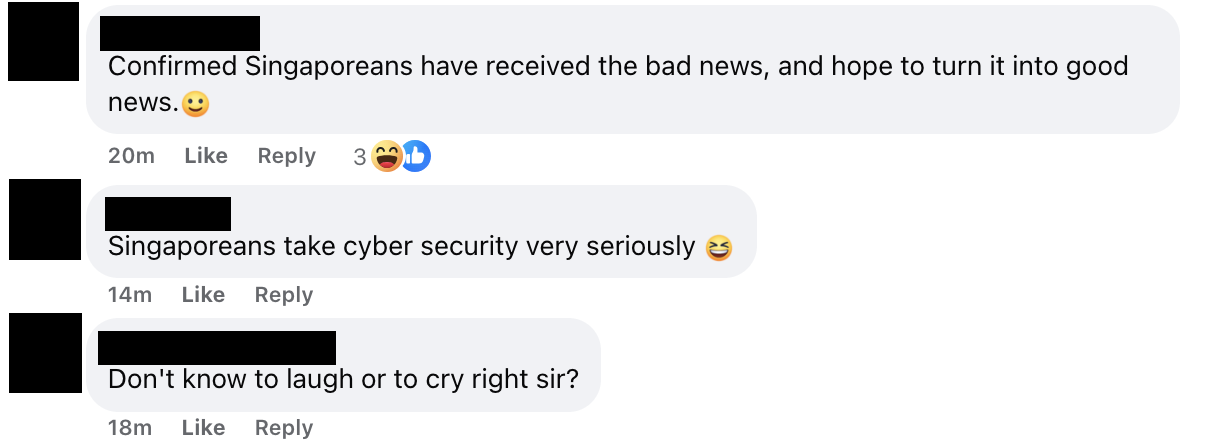Click the smiley emoji after "good news."

[x=196, y=104]
